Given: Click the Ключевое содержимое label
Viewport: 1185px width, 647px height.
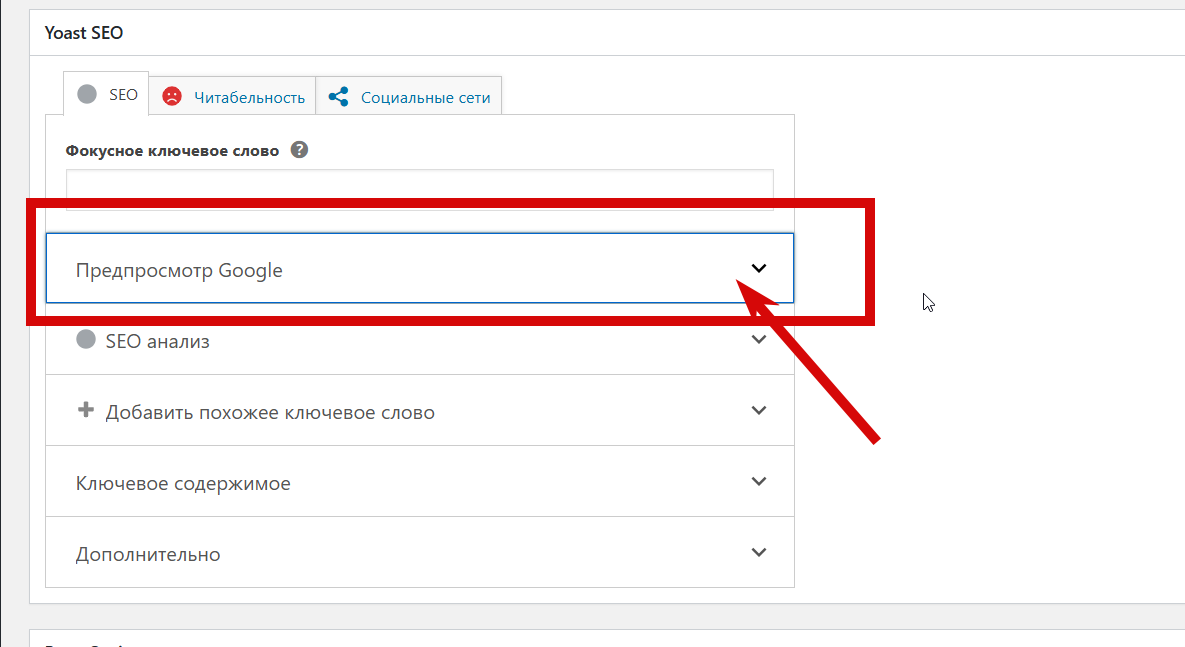Looking at the screenshot, I should click(183, 484).
